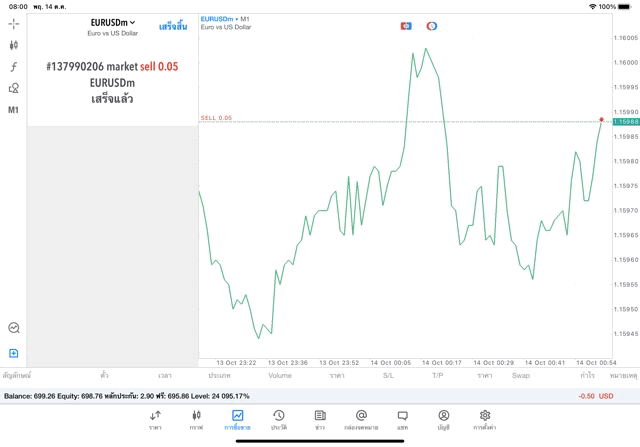Sort by Volume column header

point(280,376)
